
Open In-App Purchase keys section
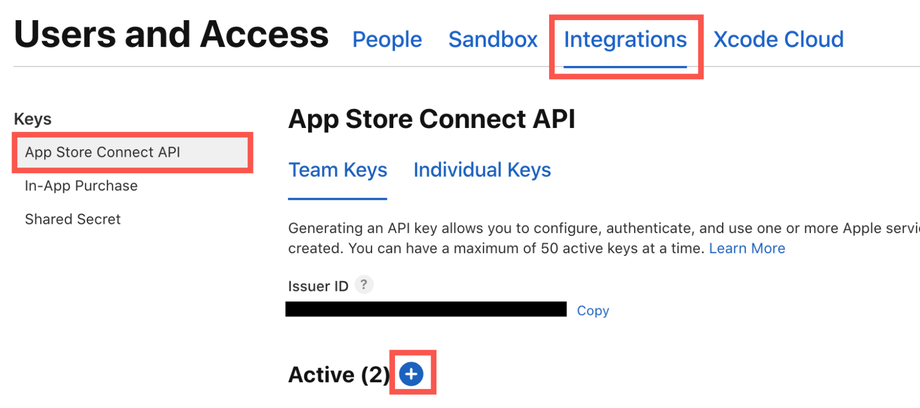click(81, 186)
